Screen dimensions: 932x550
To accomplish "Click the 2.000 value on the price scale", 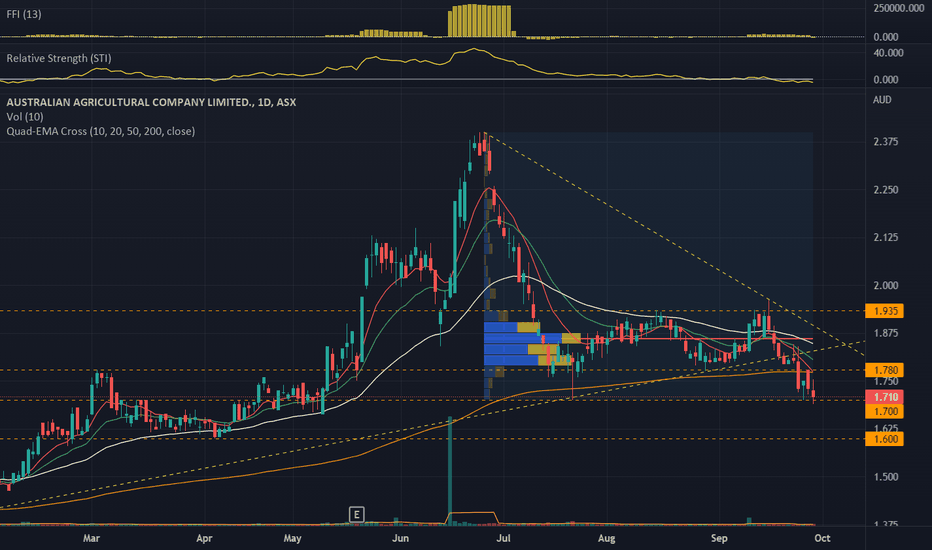I will (x=886, y=285).
